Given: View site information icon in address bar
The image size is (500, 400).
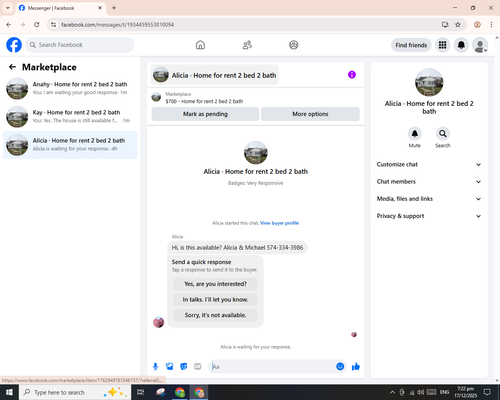Looking at the screenshot, I should [53, 25].
